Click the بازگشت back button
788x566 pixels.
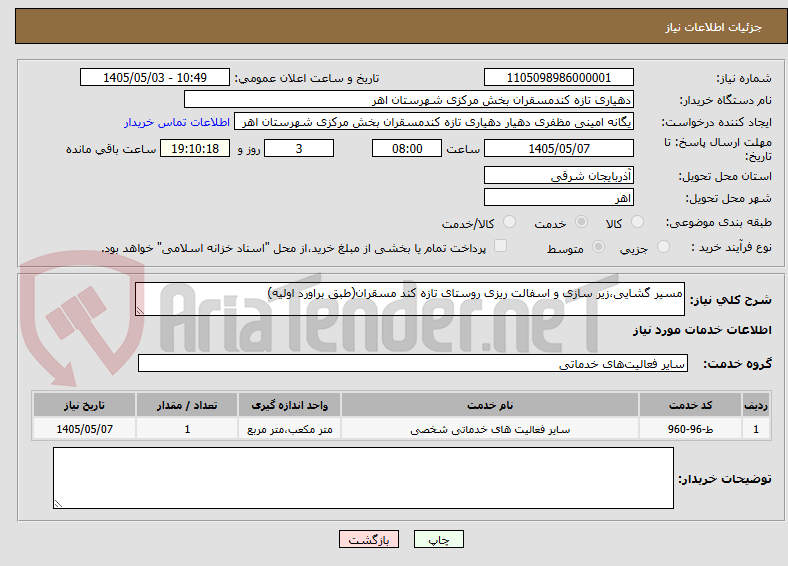tap(369, 539)
